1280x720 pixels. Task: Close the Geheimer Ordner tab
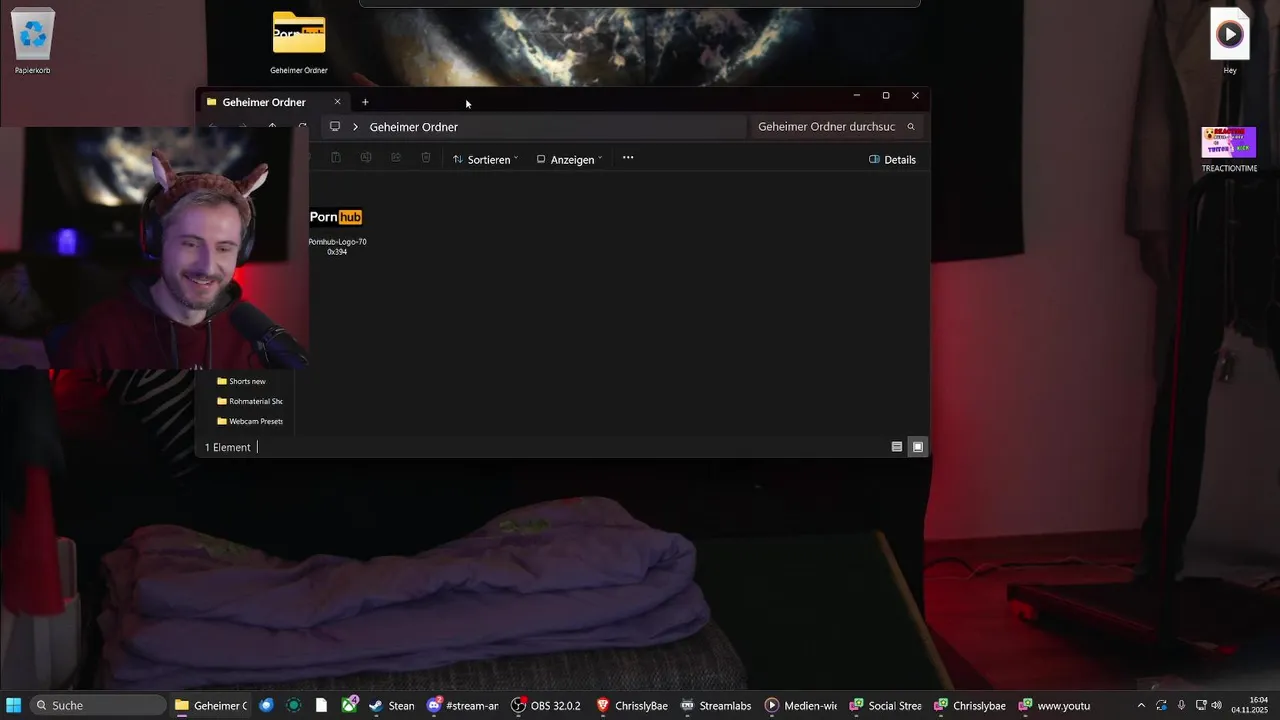(x=337, y=102)
